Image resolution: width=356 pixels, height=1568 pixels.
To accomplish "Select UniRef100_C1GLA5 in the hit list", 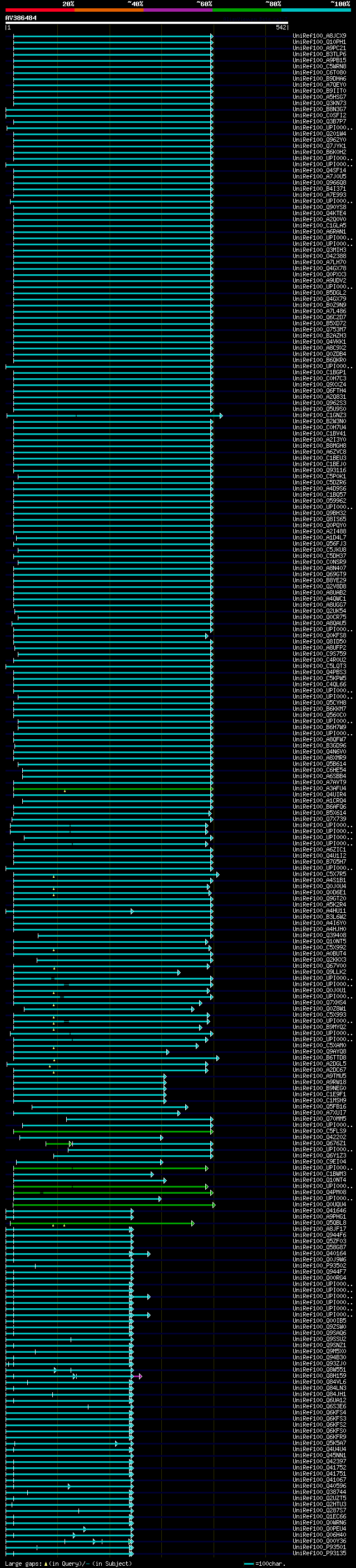I will (319, 225).
